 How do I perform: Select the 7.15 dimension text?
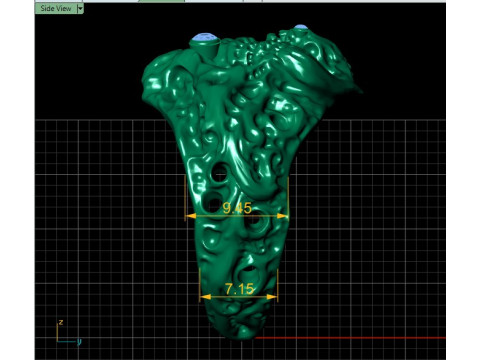click(240, 289)
